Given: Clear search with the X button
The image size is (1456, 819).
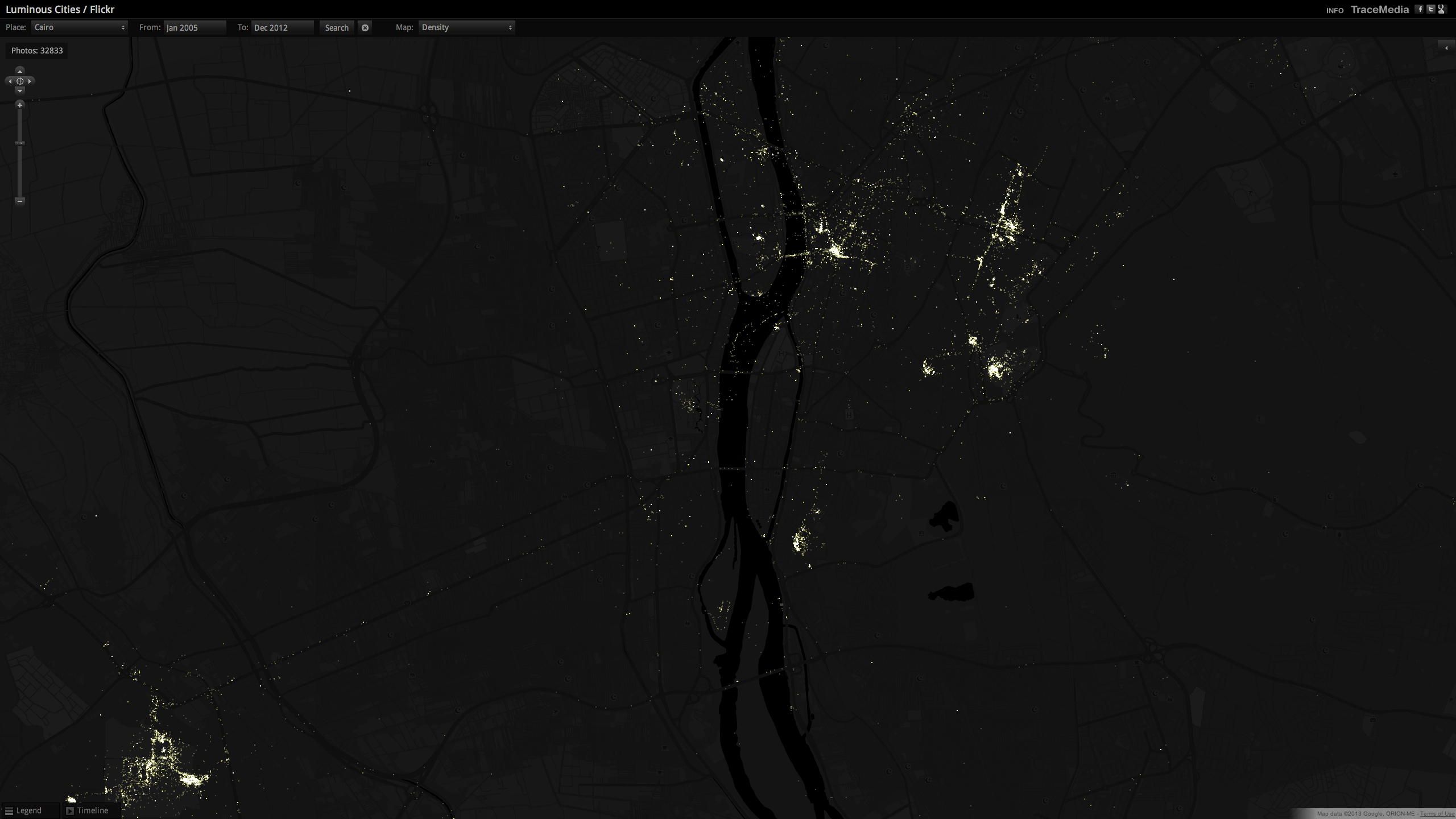Looking at the screenshot, I should coord(365,27).
